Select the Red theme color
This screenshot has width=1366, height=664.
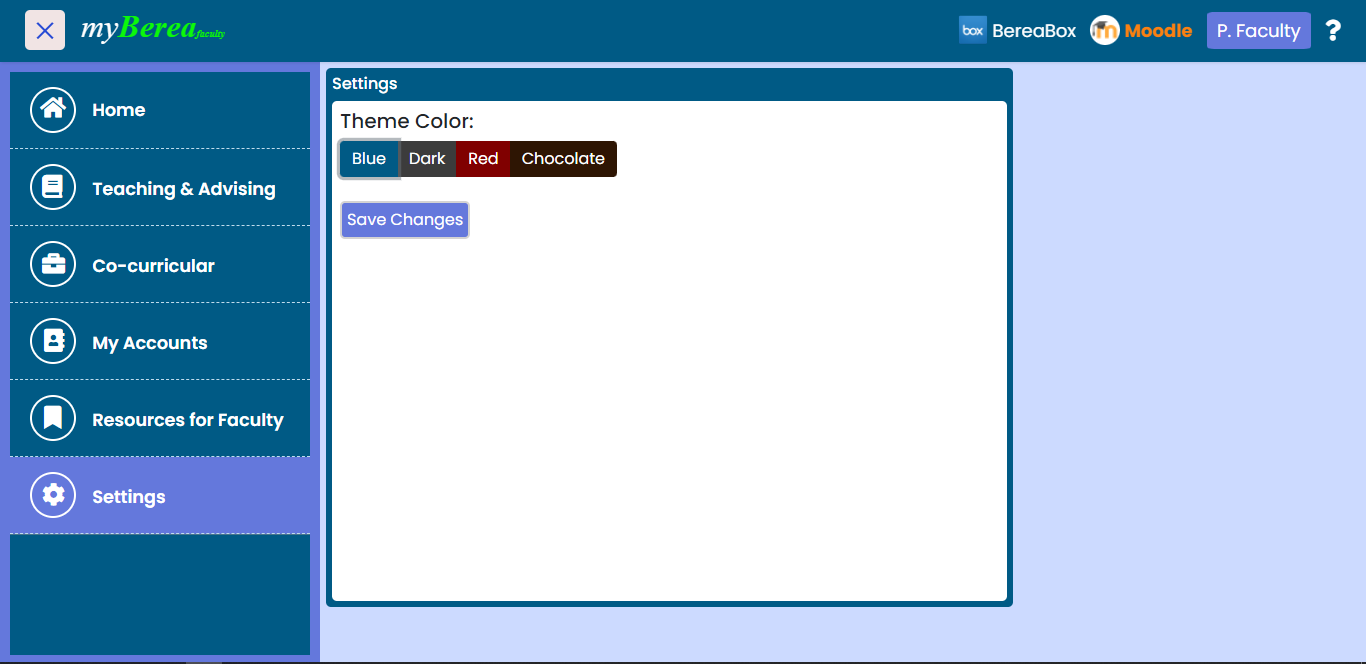click(483, 159)
